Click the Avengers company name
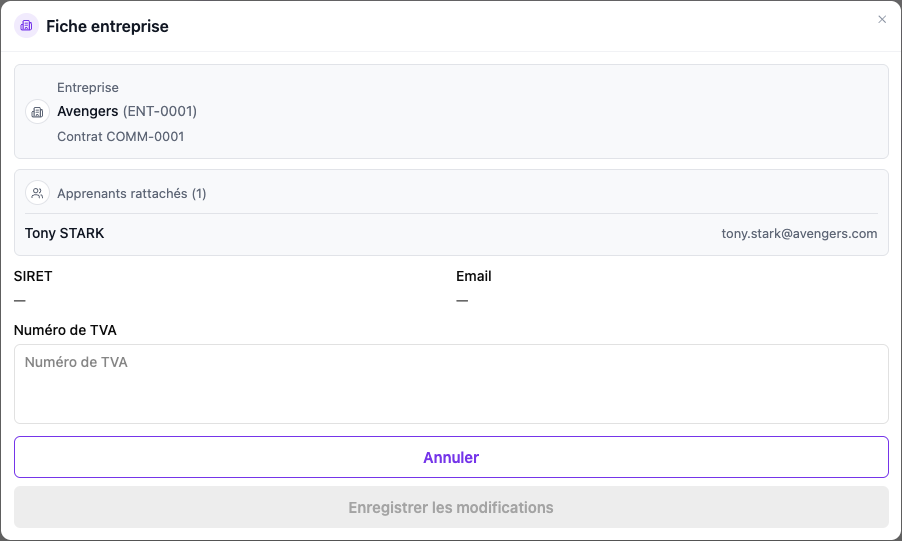Screen dimensions: 902x541 click(x=87, y=111)
